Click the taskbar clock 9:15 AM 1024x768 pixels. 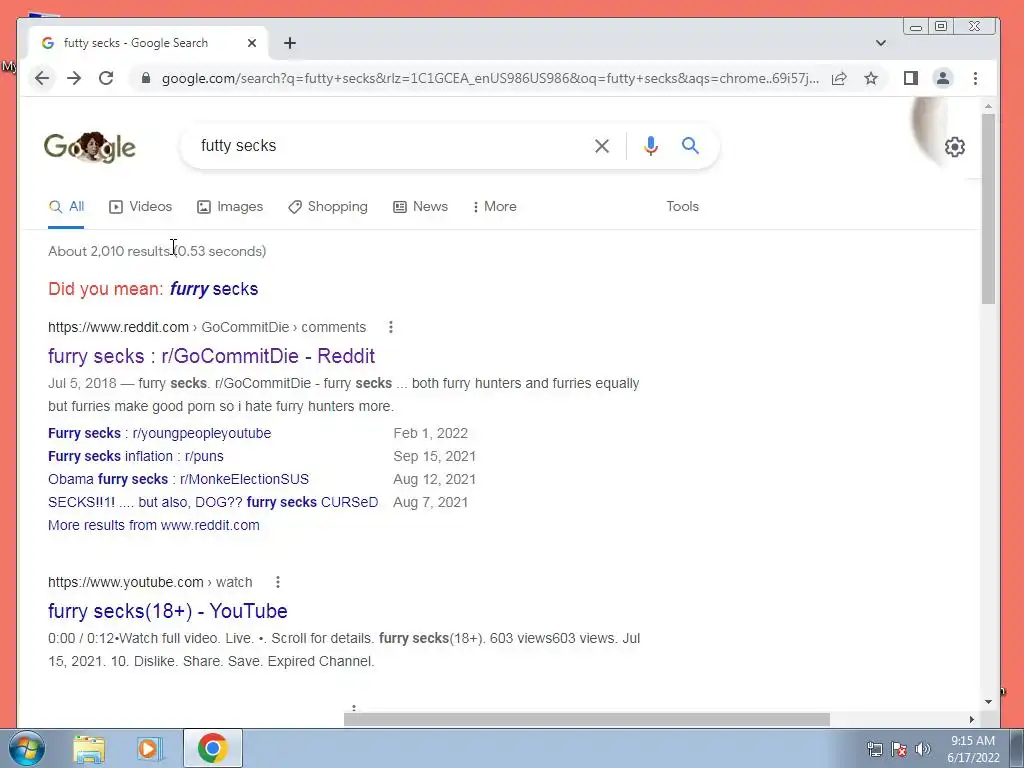click(973, 741)
